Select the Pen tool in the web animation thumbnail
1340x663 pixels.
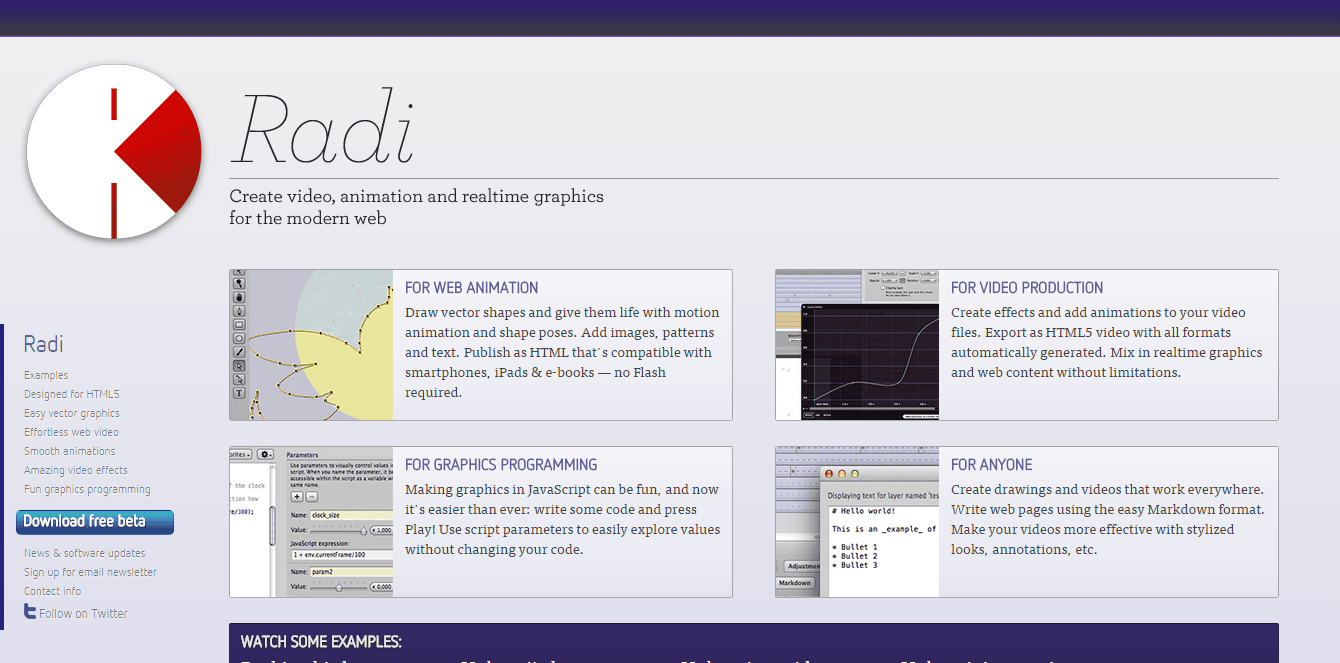[239, 311]
